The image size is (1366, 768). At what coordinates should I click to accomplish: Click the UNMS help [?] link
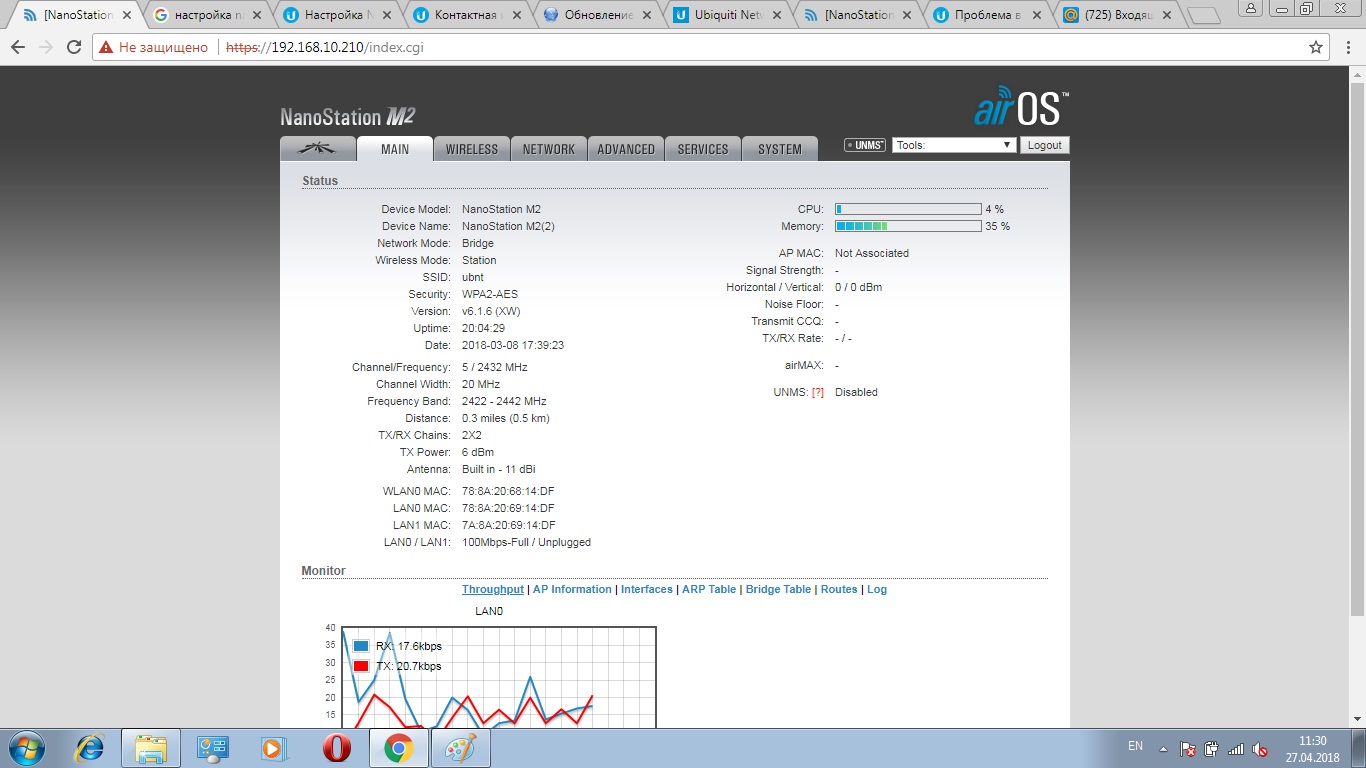tap(817, 392)
